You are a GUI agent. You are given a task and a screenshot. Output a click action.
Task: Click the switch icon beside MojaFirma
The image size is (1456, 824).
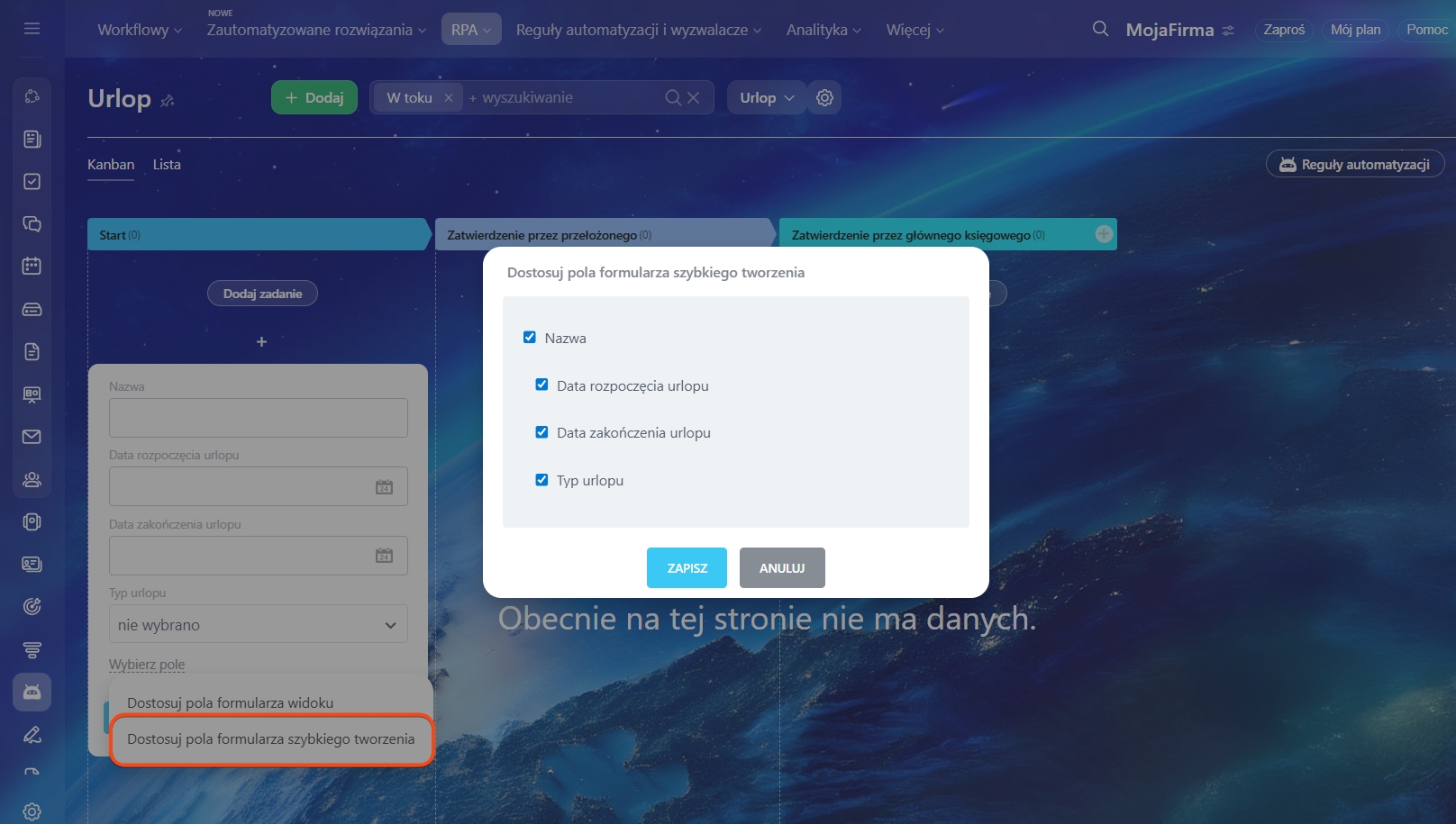1228,31
